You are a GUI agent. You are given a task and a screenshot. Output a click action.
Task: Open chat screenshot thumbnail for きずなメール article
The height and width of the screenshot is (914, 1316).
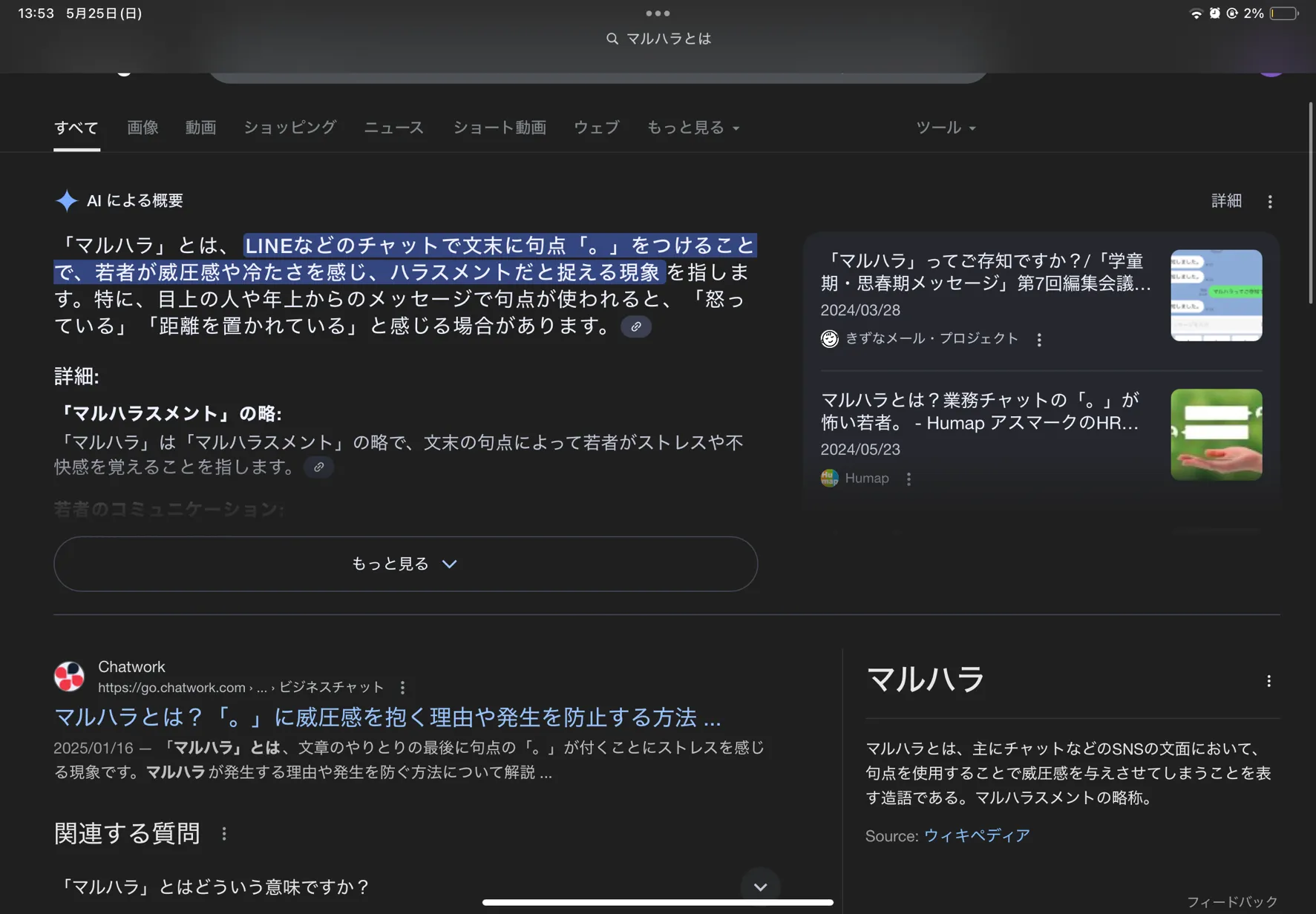coord(1216,295)
